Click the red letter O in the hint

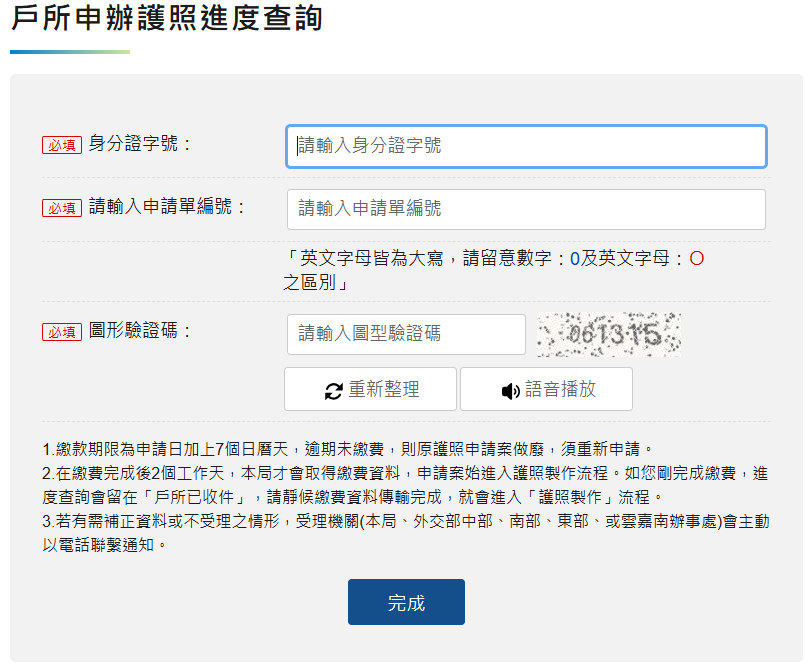pos(697,259)
